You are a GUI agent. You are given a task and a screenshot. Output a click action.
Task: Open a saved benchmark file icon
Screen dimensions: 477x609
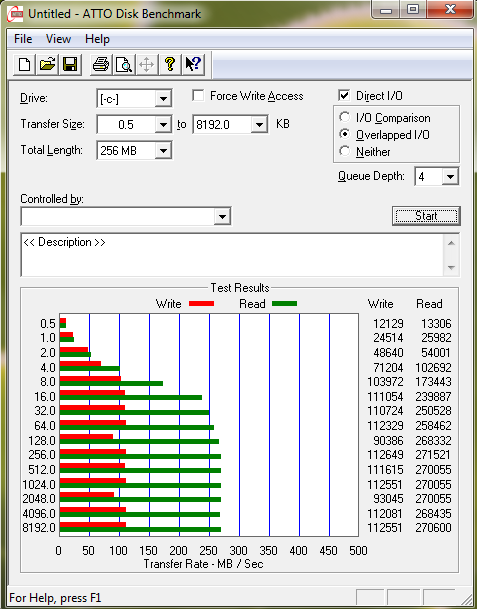(47, 64)
